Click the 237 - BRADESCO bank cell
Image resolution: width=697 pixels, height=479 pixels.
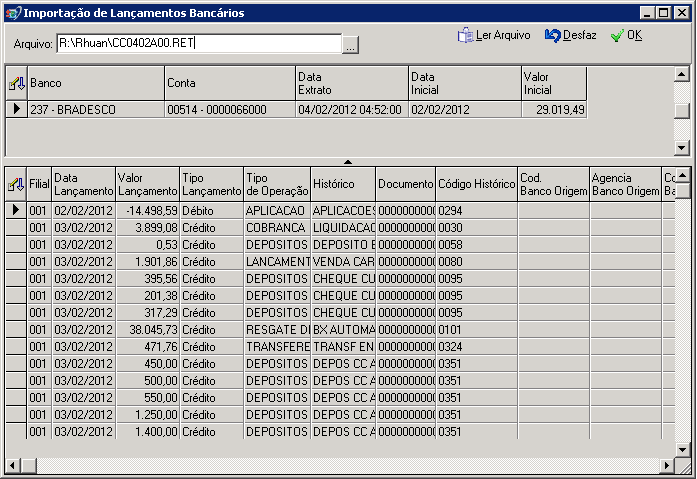pyautogui.click(x=96, y=109)
